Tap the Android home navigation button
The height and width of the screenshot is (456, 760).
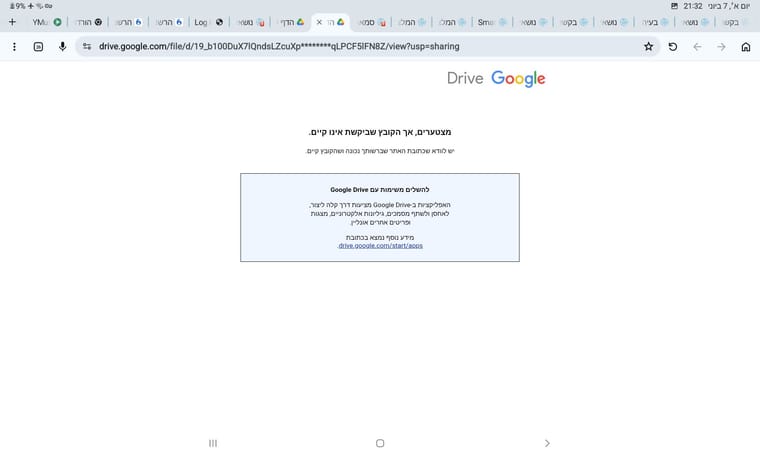coord(380,443)
